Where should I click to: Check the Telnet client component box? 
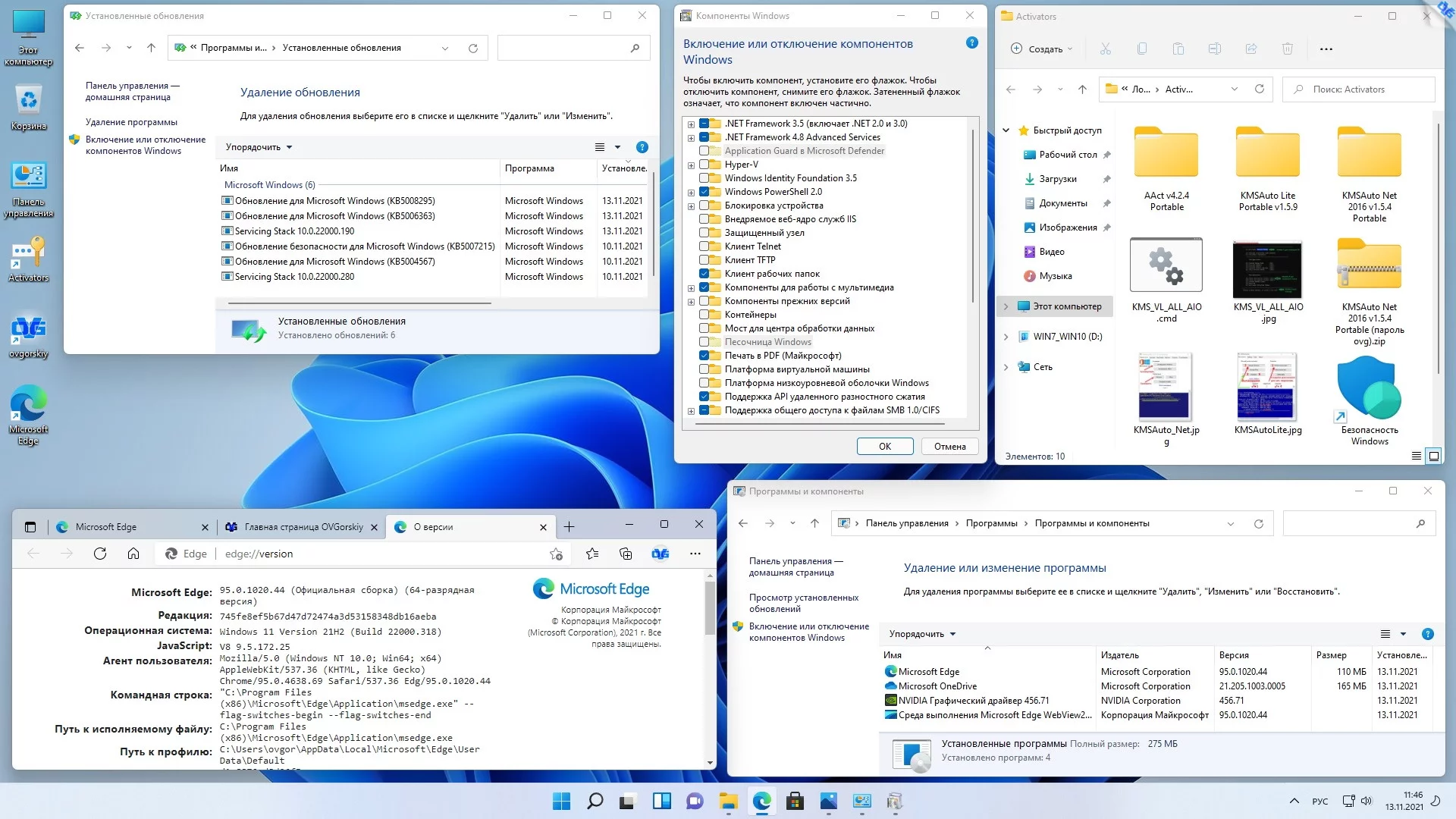pos(704,246)
